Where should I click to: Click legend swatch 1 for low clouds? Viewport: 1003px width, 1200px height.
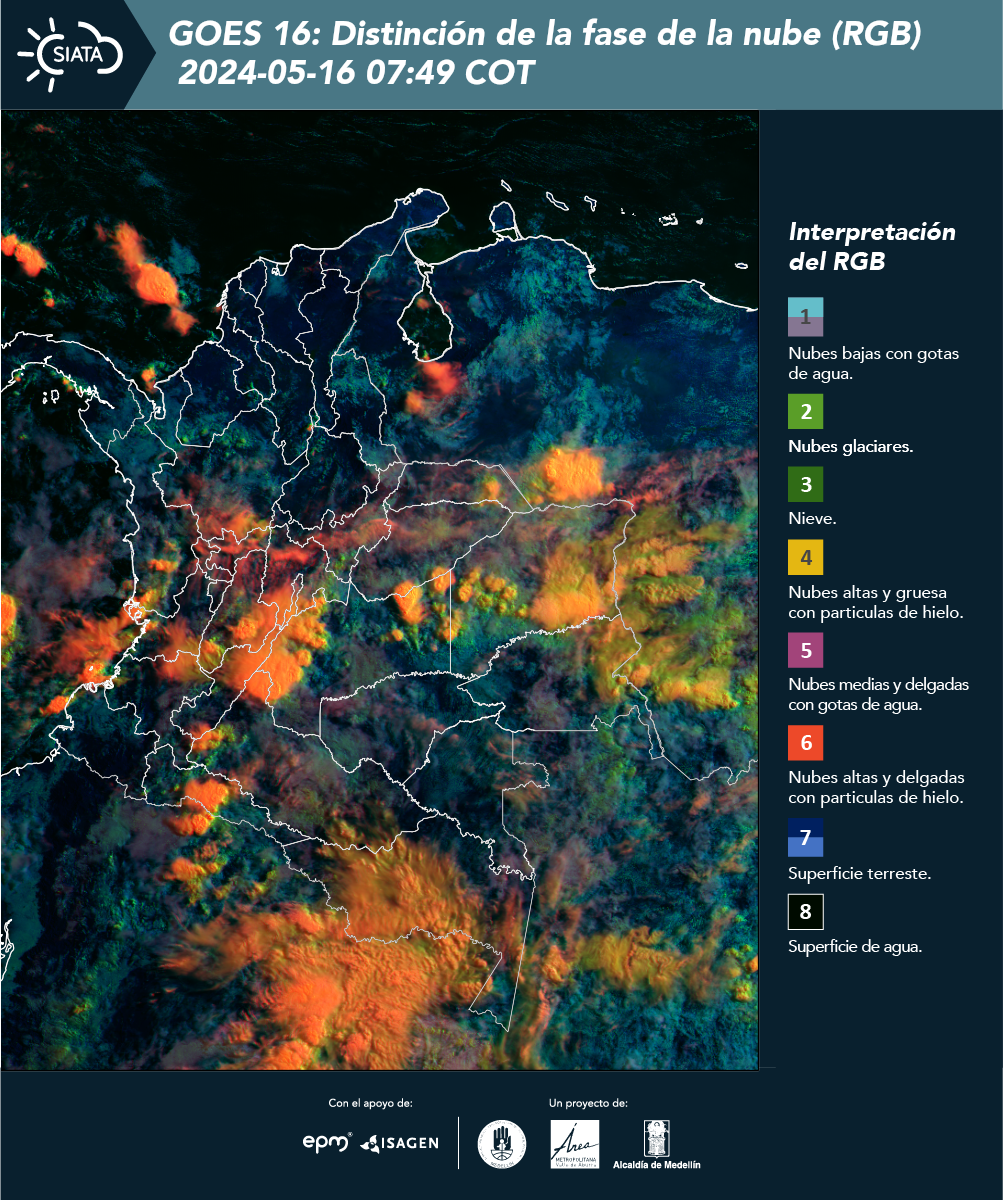pos(806,316)
